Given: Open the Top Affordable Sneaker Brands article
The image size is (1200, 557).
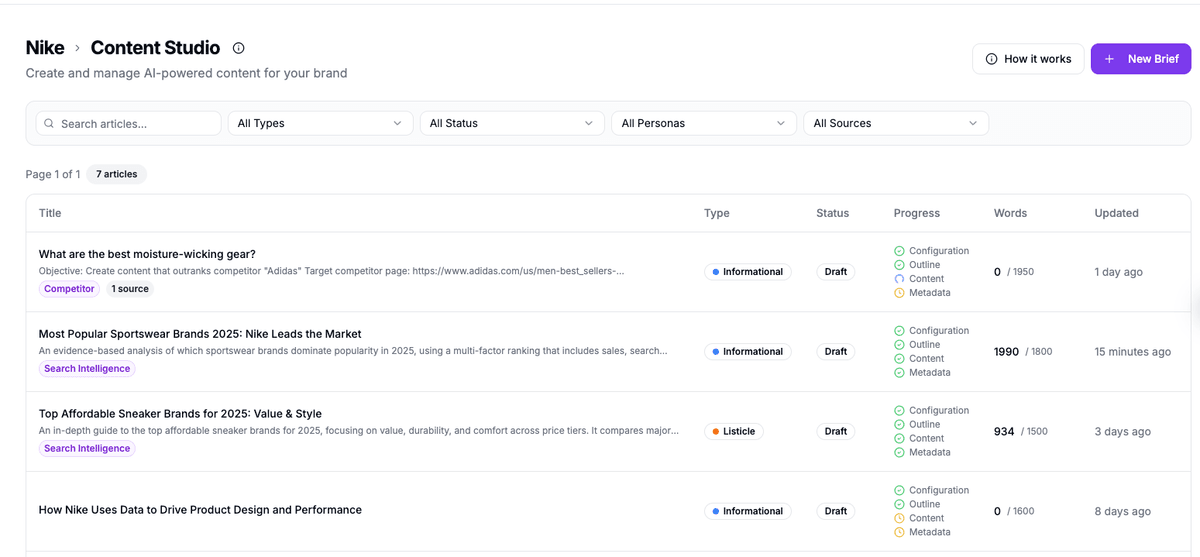Looking at the screenshot, I should click(180, 414).
